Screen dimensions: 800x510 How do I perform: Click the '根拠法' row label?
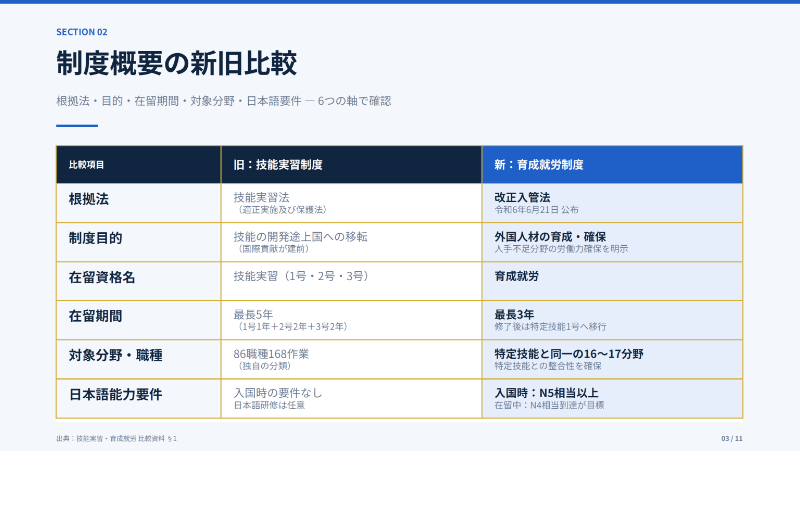click(x=89, y=199)
